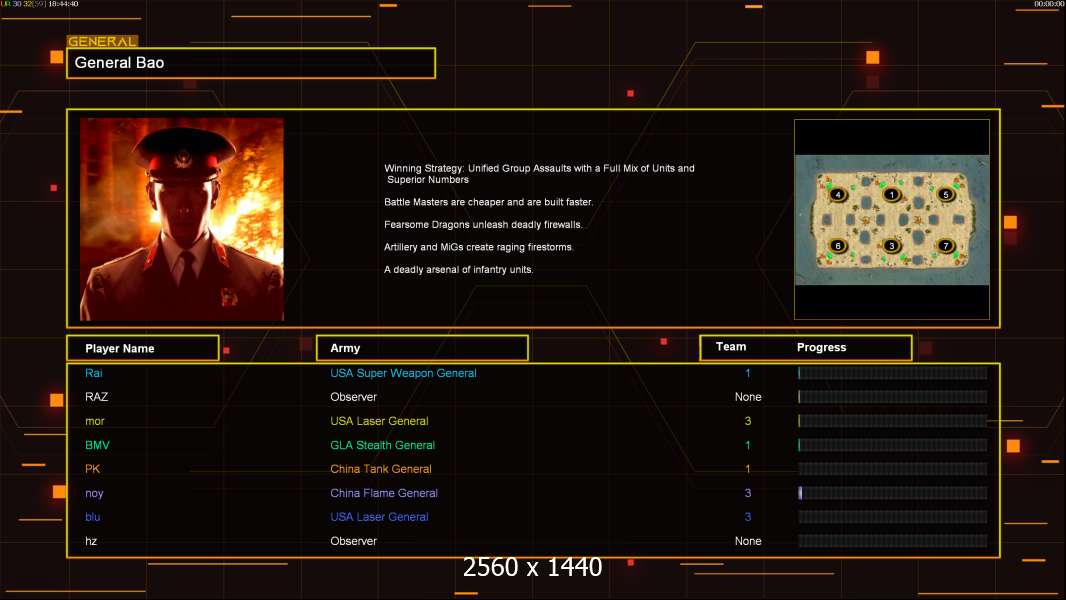Select player name Rai
The height and width of the screenshot is (600, 1066).
tap(94, 373)
